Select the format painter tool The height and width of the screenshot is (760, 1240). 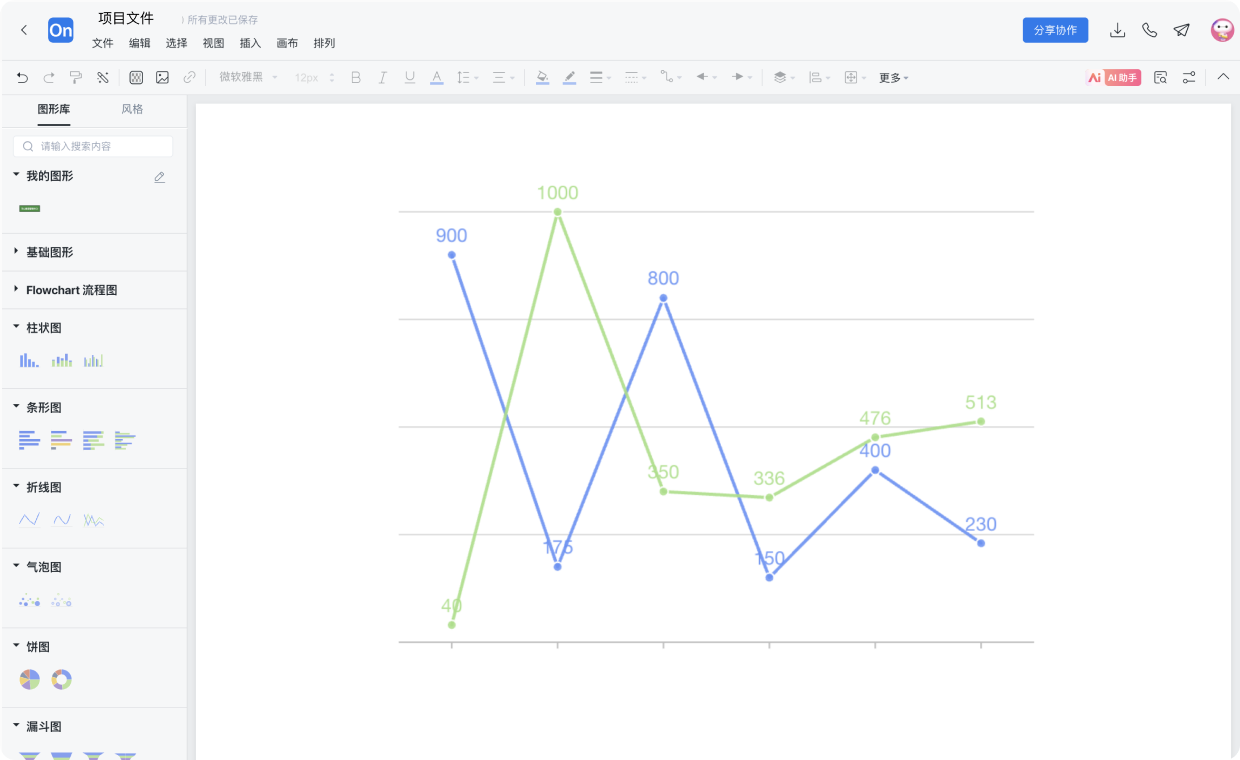coord(76,77)
